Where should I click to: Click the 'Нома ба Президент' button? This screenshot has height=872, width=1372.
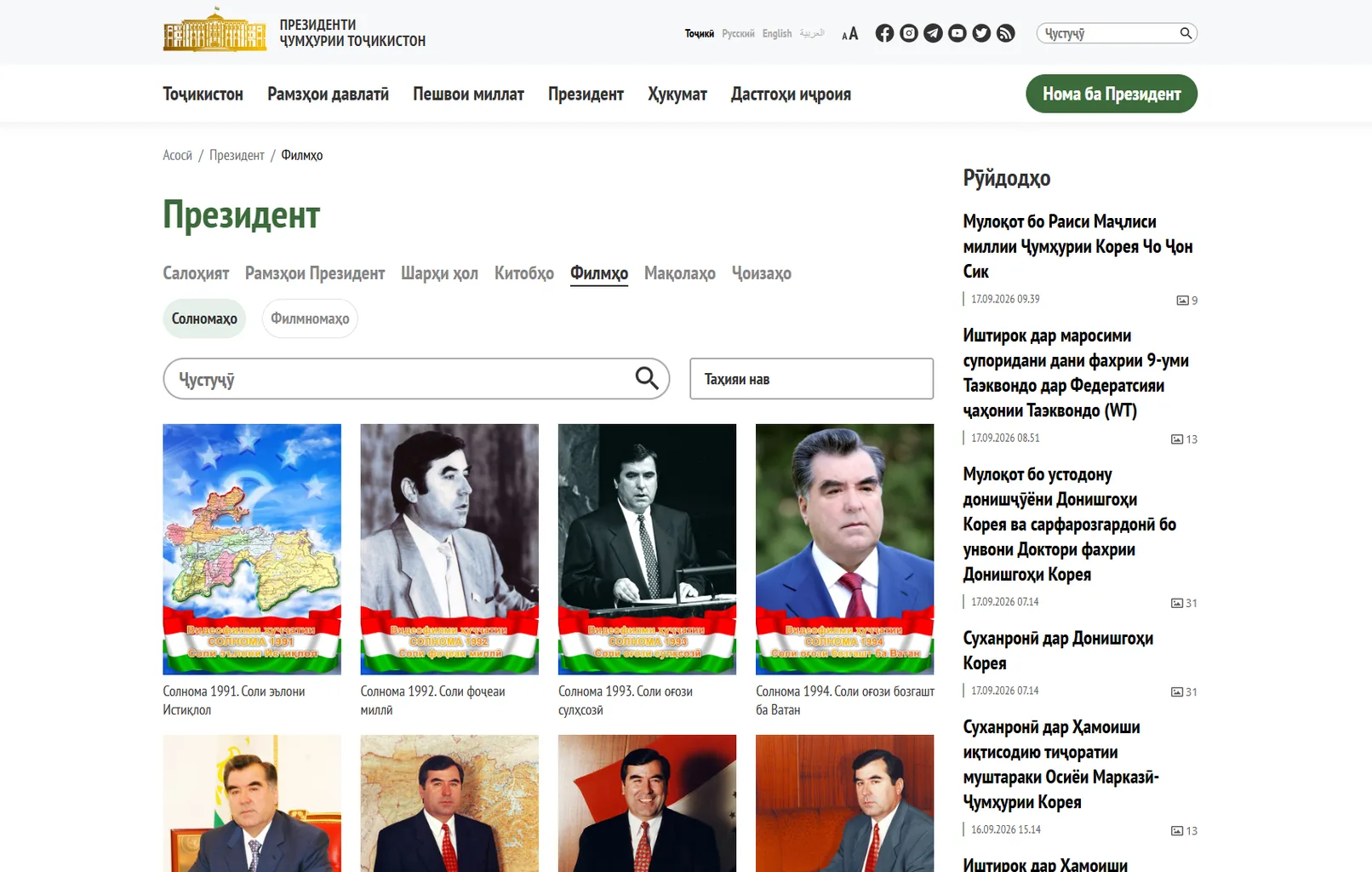(1112, 94)
